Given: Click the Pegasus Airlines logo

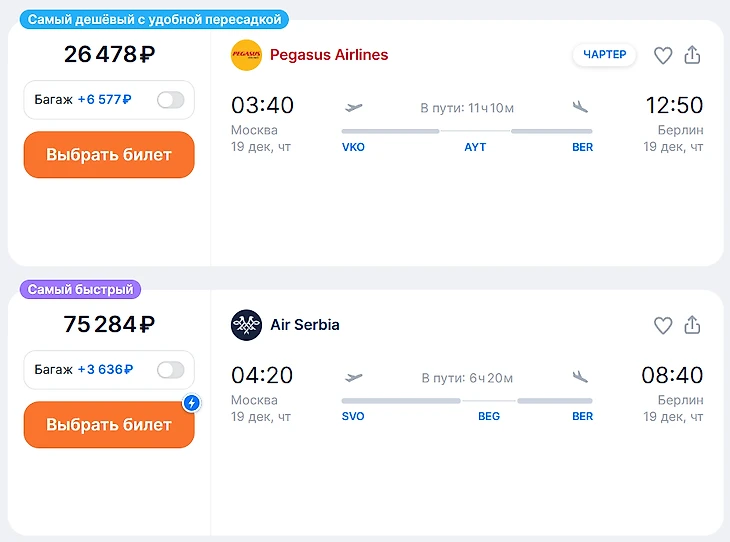Looking at the screenshot, I should coord(246,55).
